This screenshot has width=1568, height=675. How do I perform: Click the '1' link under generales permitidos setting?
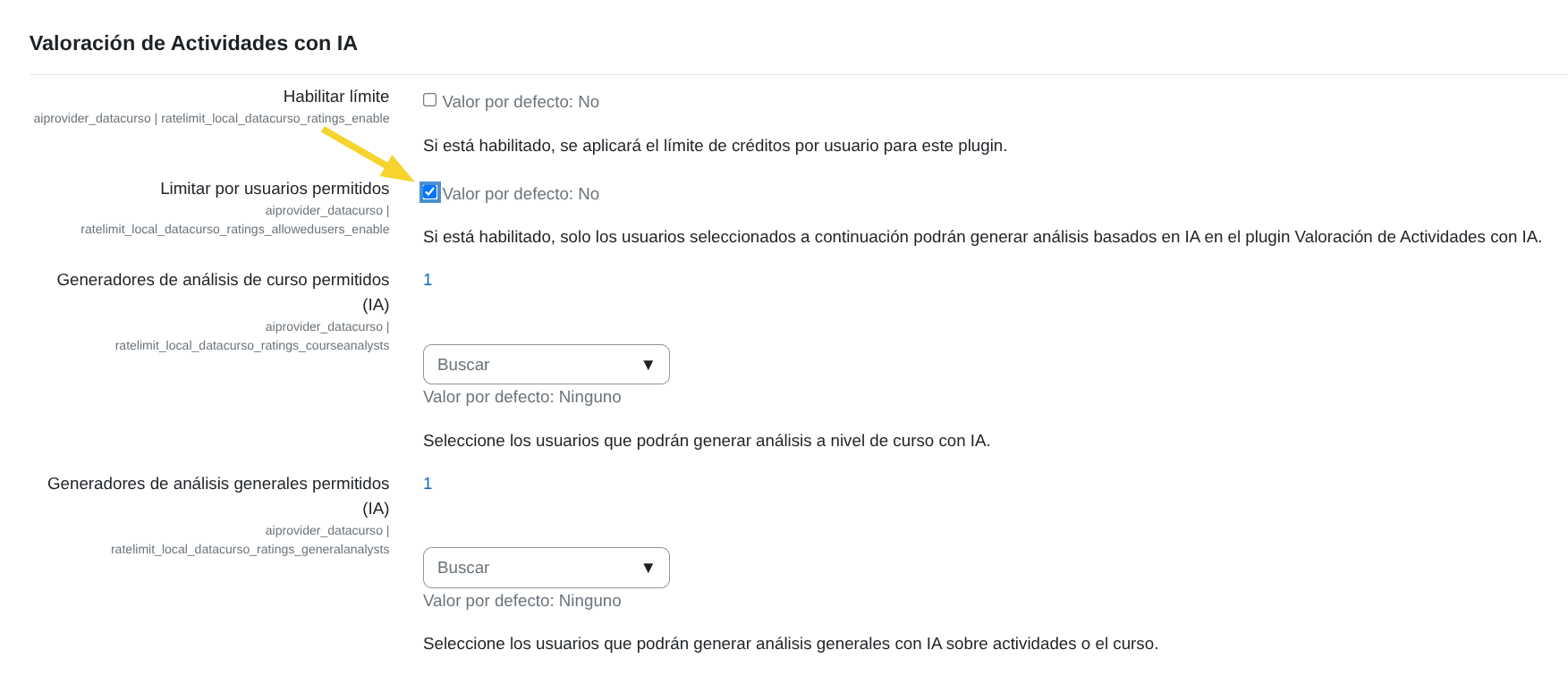428,483
